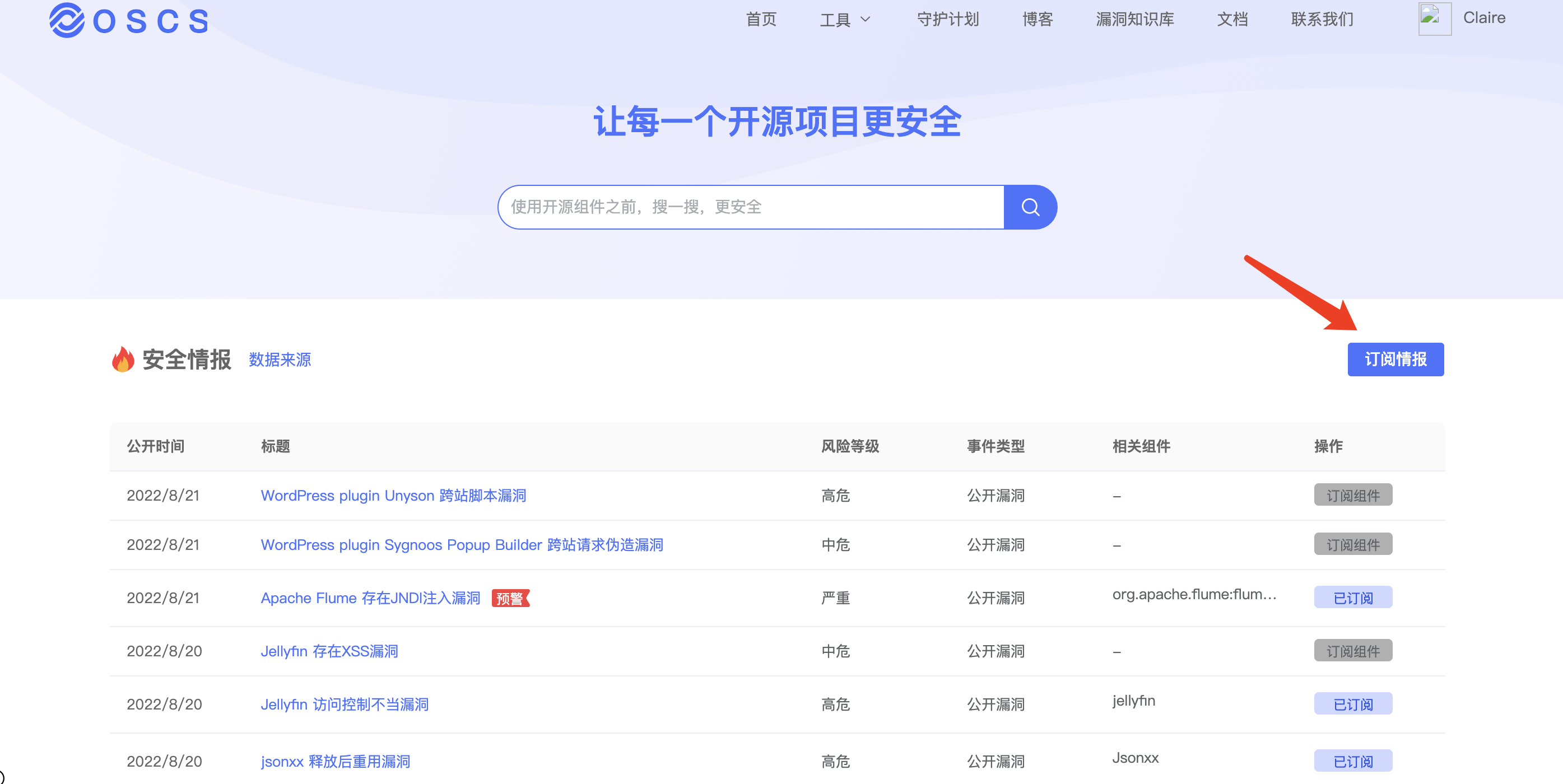1563x784 pixels.
Task: Toggle 已订阅 for Apache Flume row
Action: [1352, 598]
